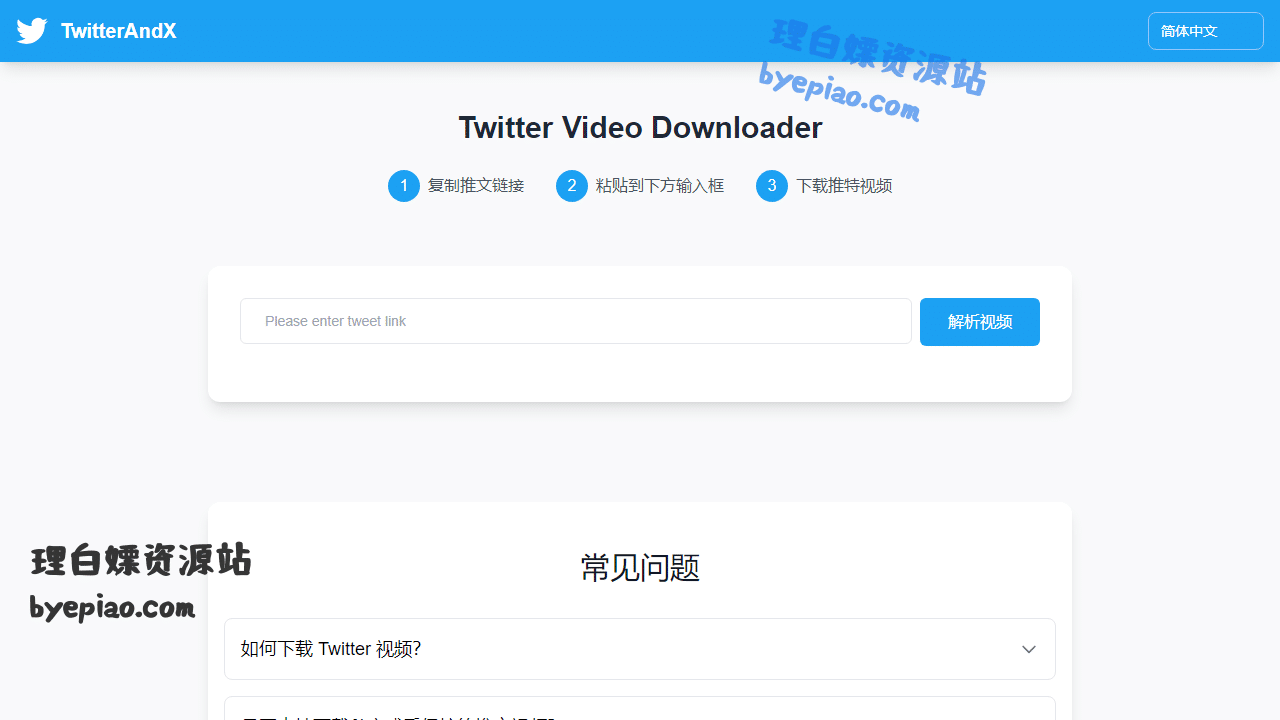The height and width of the screenshot is (720, 1280).
Task: Click the 下载推特视频 step label
Action: (844, 186)
